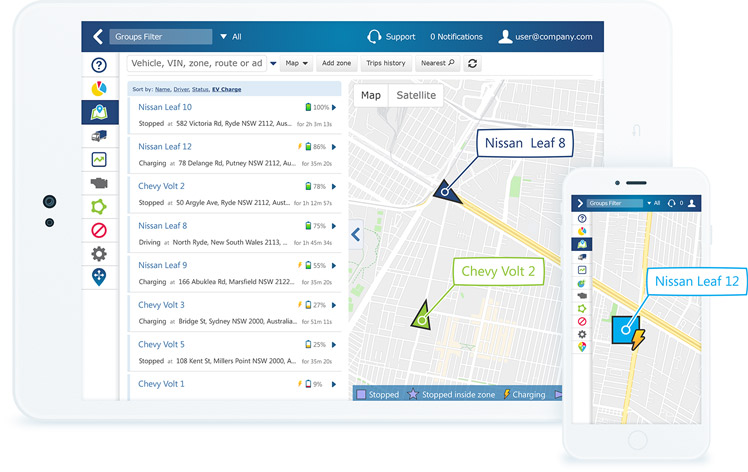Open the Help question mark icon in tablet sidebar

(99, 65)
